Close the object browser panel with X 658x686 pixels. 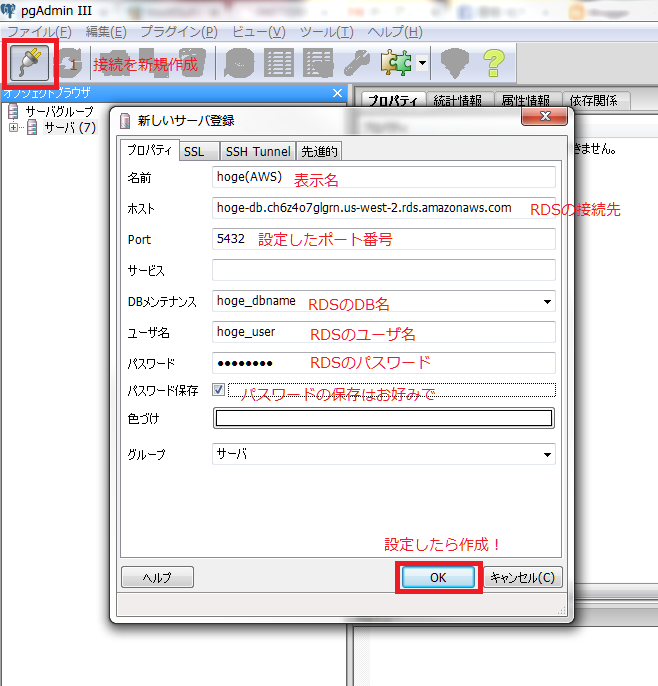pyautogui.click(x=337, y=93)
